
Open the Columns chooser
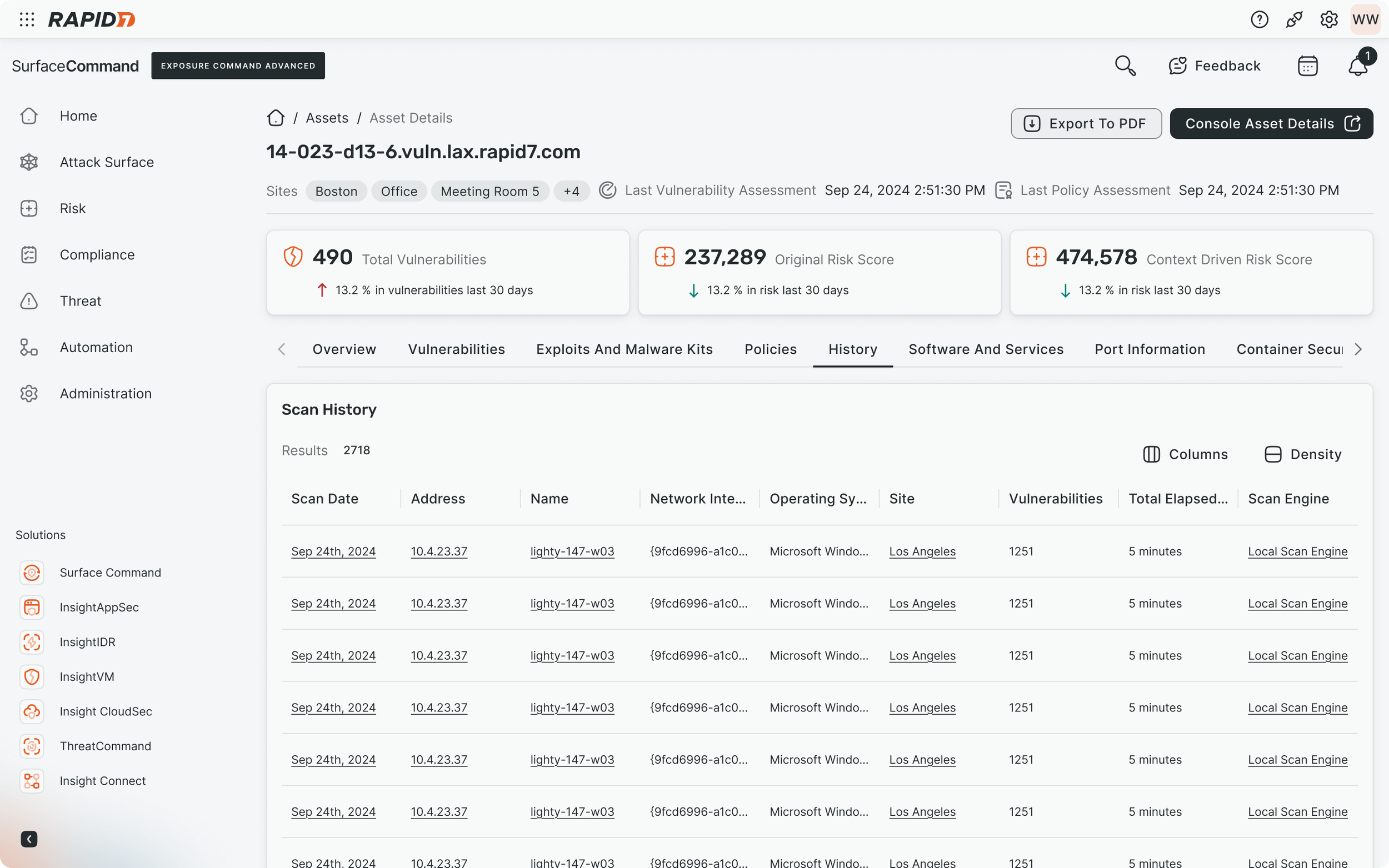pyautogui.click(x=1185, y=454)
